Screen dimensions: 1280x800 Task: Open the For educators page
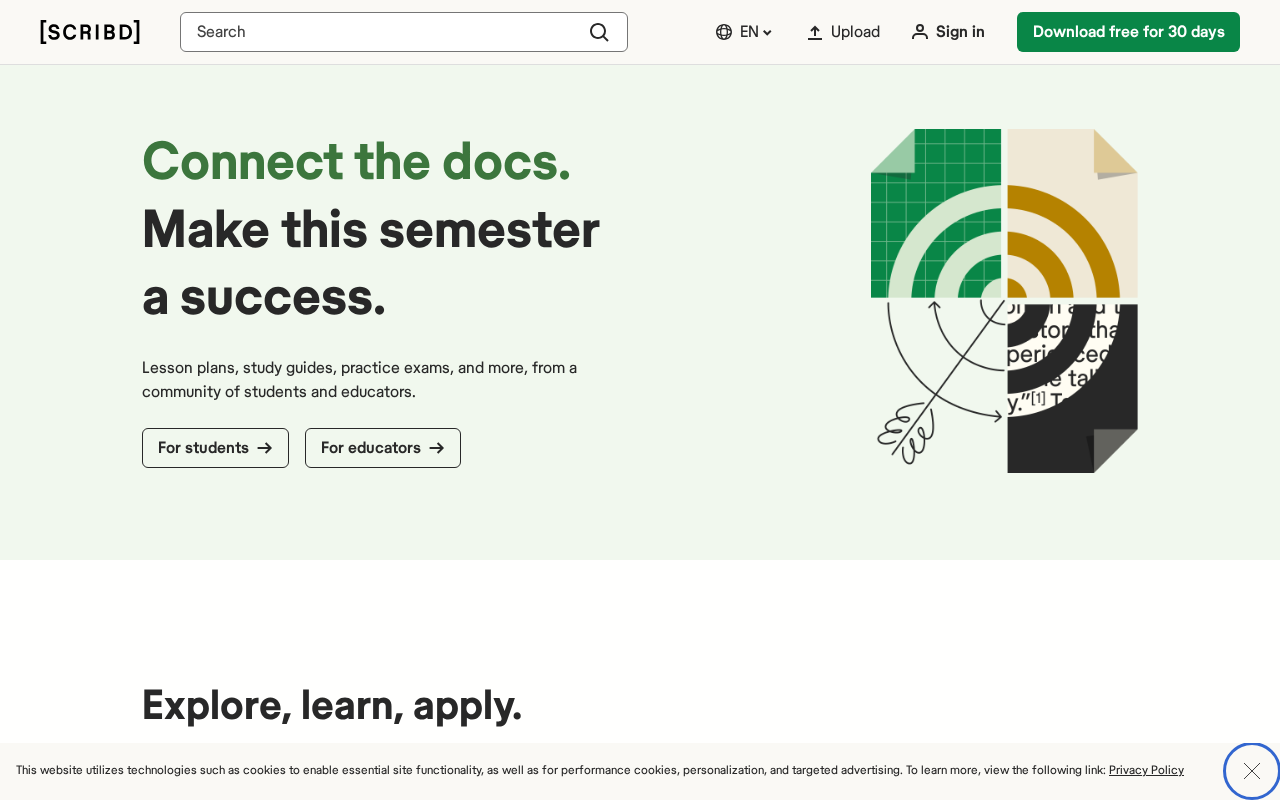(383, 448)
